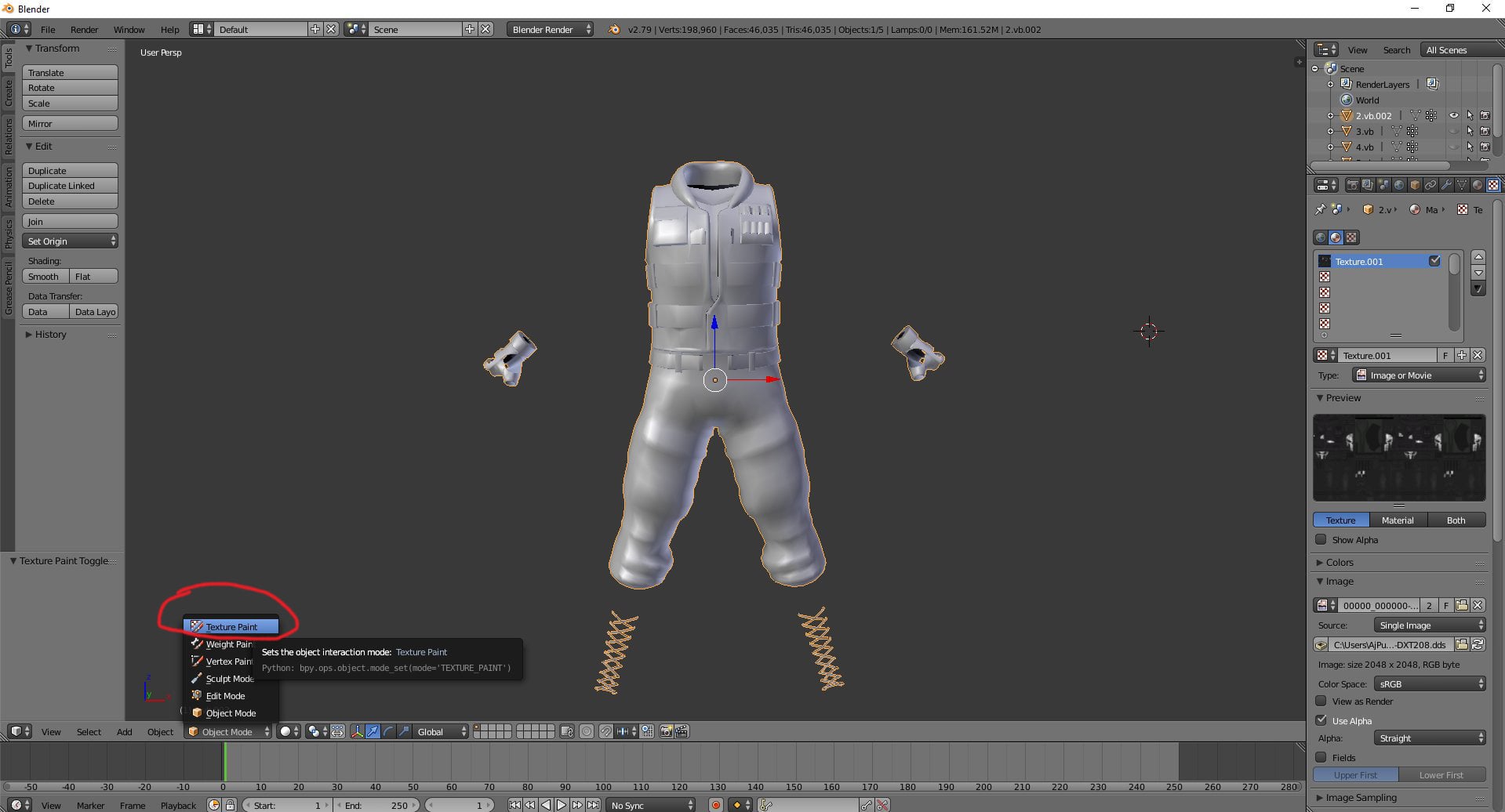Select Weight Paint mode icon in menu
Viewport: 1505px width, 812px height.
tap(197, 644)
